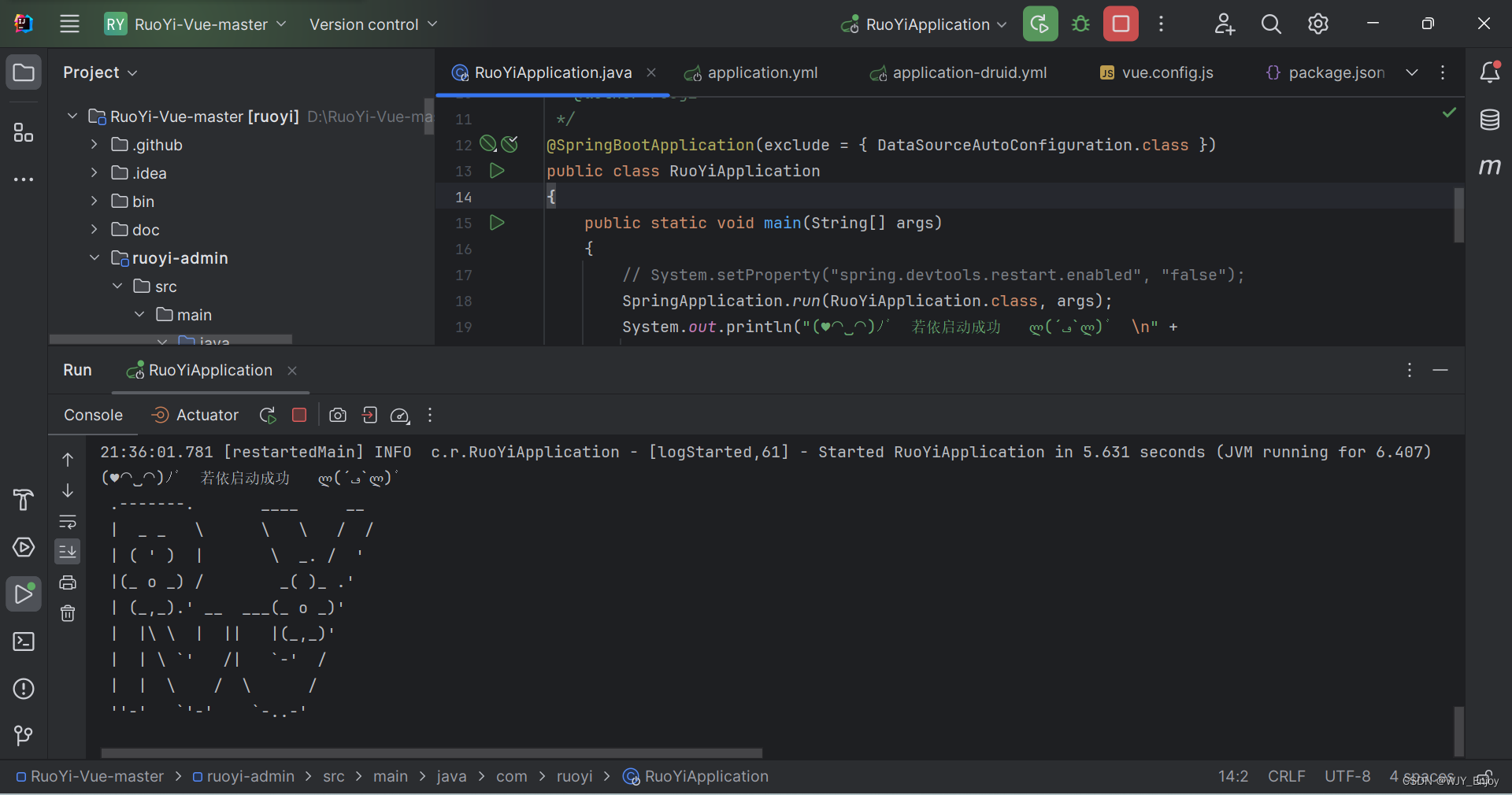The image size is (1512, 795).
Task: Expand the doc folder
Action: (94, 230)
